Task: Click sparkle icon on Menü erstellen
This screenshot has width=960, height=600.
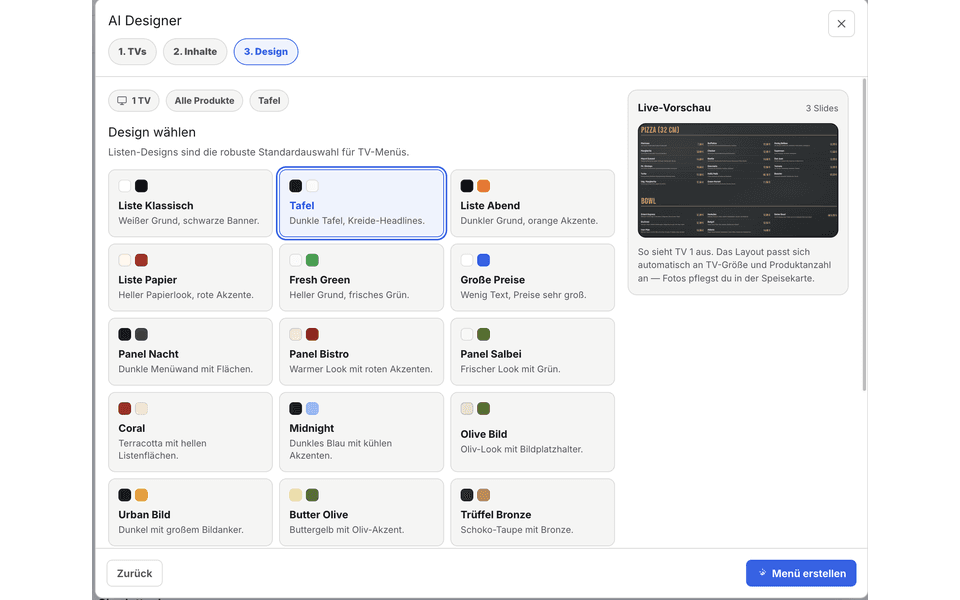Action: point(762,573)
